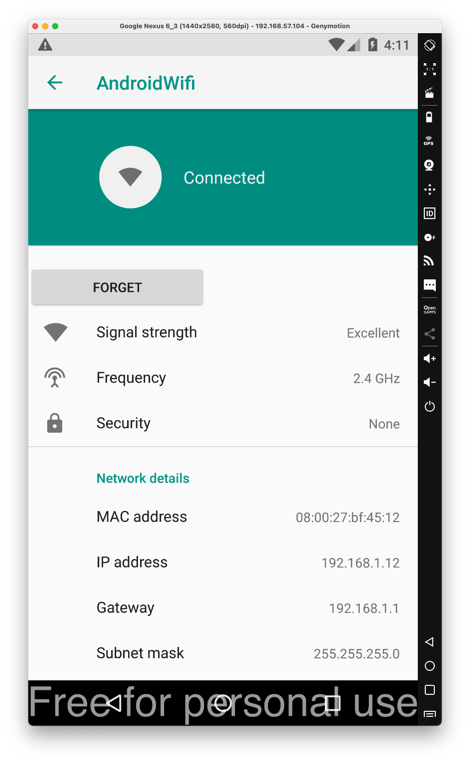Go back using the AndroidWifi arrow

(54, 83)
